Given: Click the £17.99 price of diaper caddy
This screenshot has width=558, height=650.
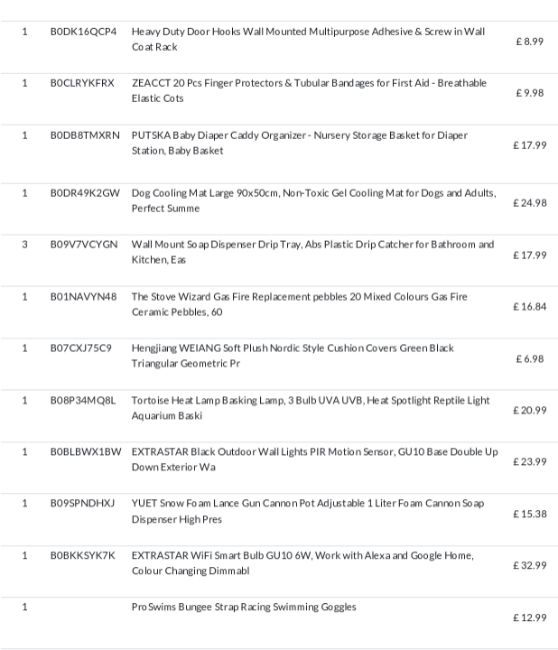Looking at the screenshot, I should [530, 146].
